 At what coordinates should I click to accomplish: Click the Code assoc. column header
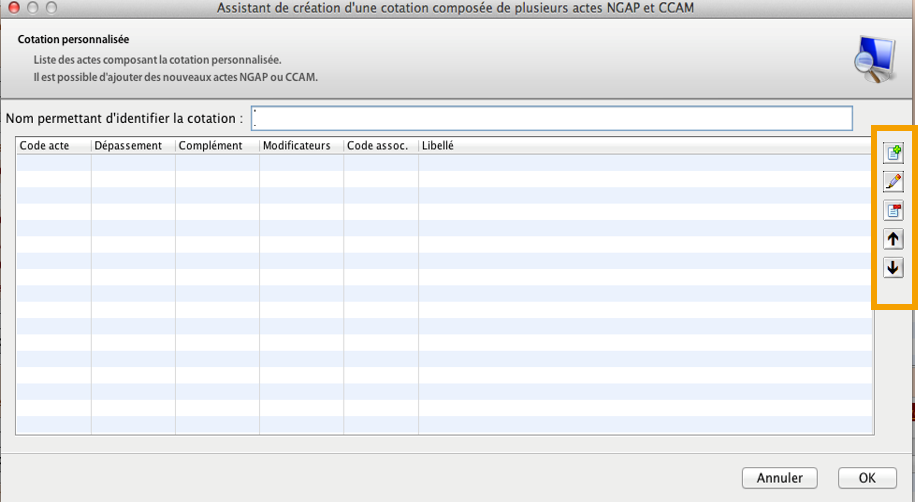click(380, 146)
